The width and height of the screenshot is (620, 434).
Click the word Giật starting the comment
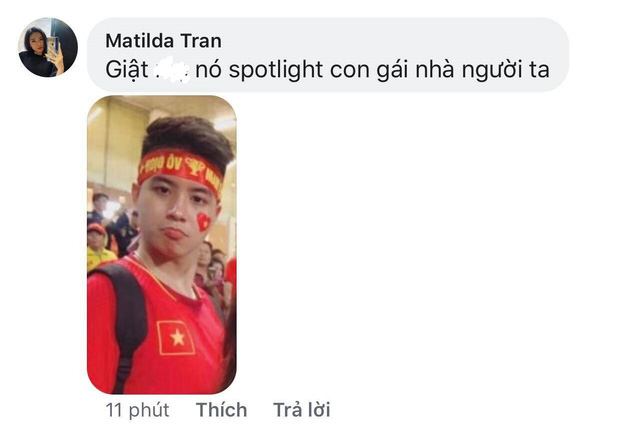pyautogui.click(x=127, y=70)
